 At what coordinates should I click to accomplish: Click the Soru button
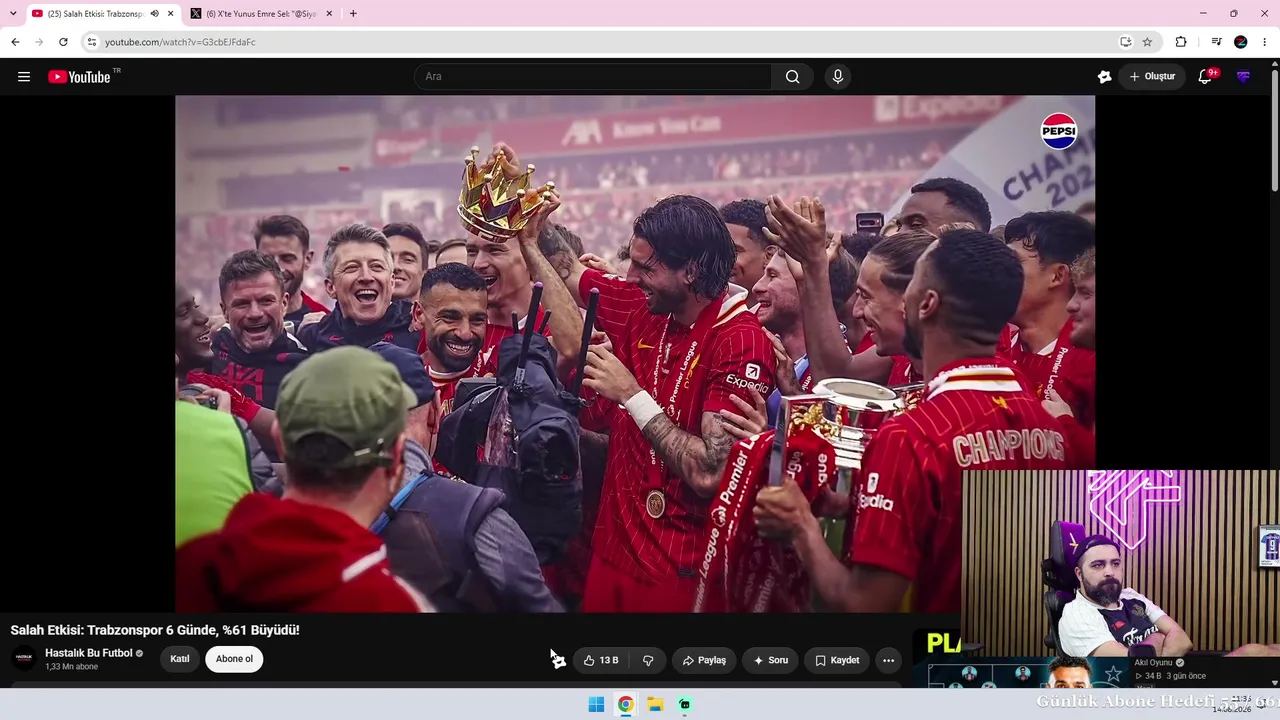(x=770, y=660)
